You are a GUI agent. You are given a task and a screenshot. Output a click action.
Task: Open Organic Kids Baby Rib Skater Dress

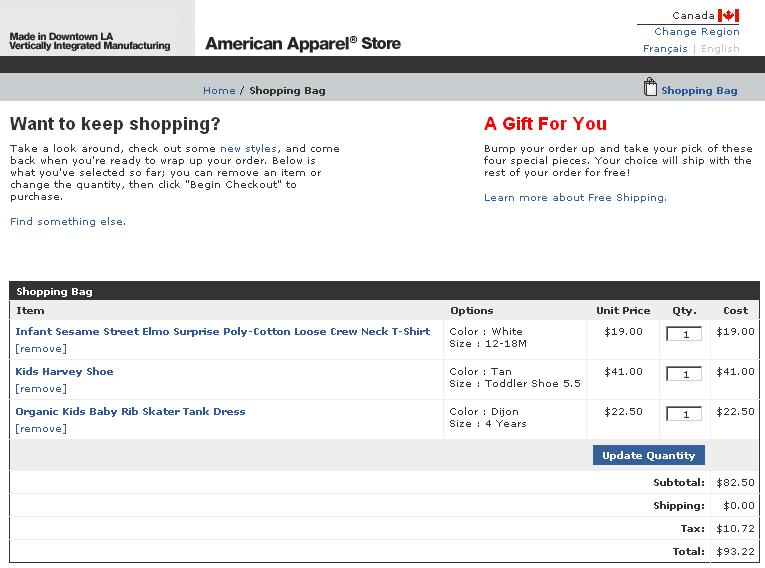(x=130, y=411)
